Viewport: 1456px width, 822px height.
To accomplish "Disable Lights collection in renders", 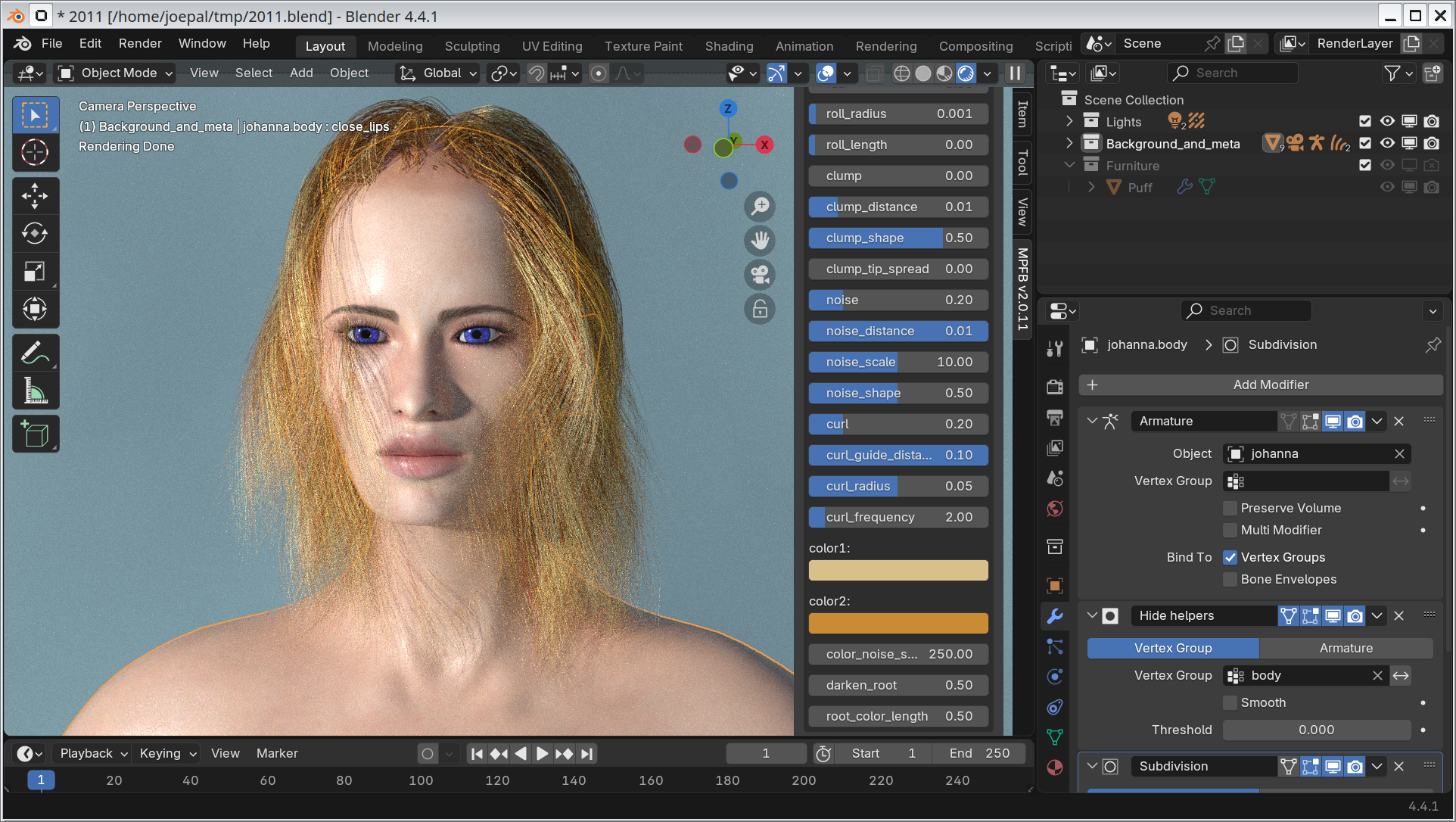I will click(1431, 121).
